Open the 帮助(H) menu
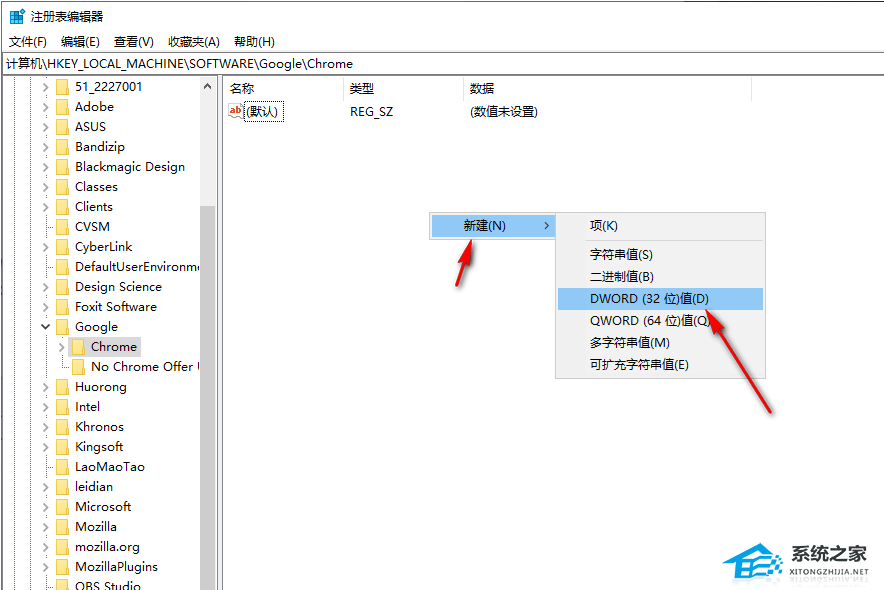The image size is (884, 590). 254,42
